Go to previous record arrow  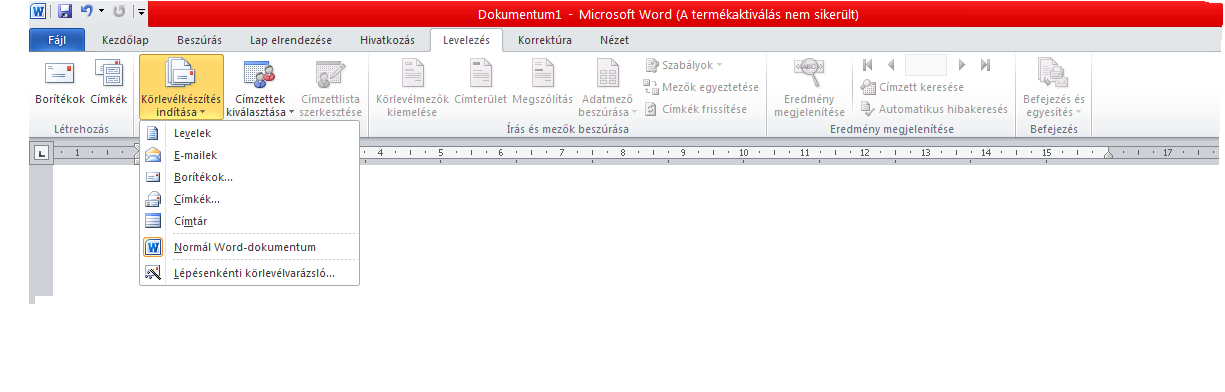890,65
